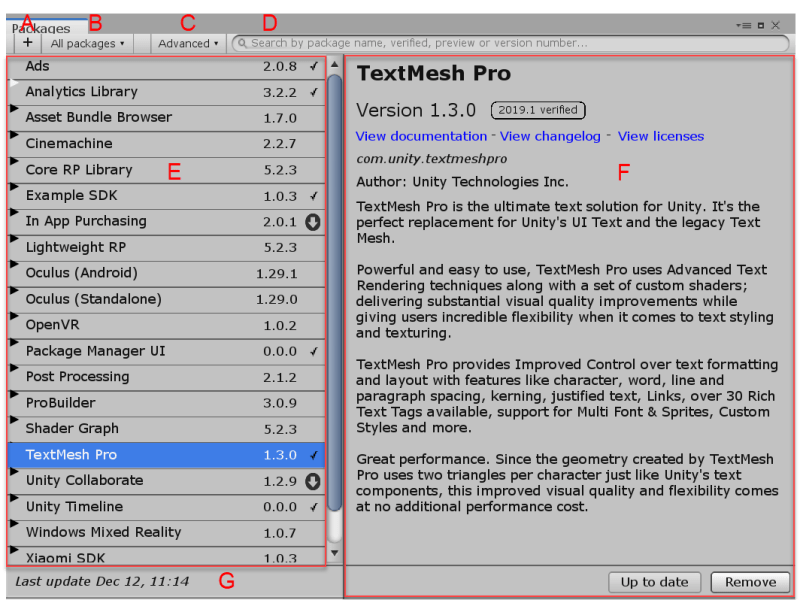Click the checkmark beside TextMesh Pro version
This screenshot has height=600, width=800.
pos(313,454)
